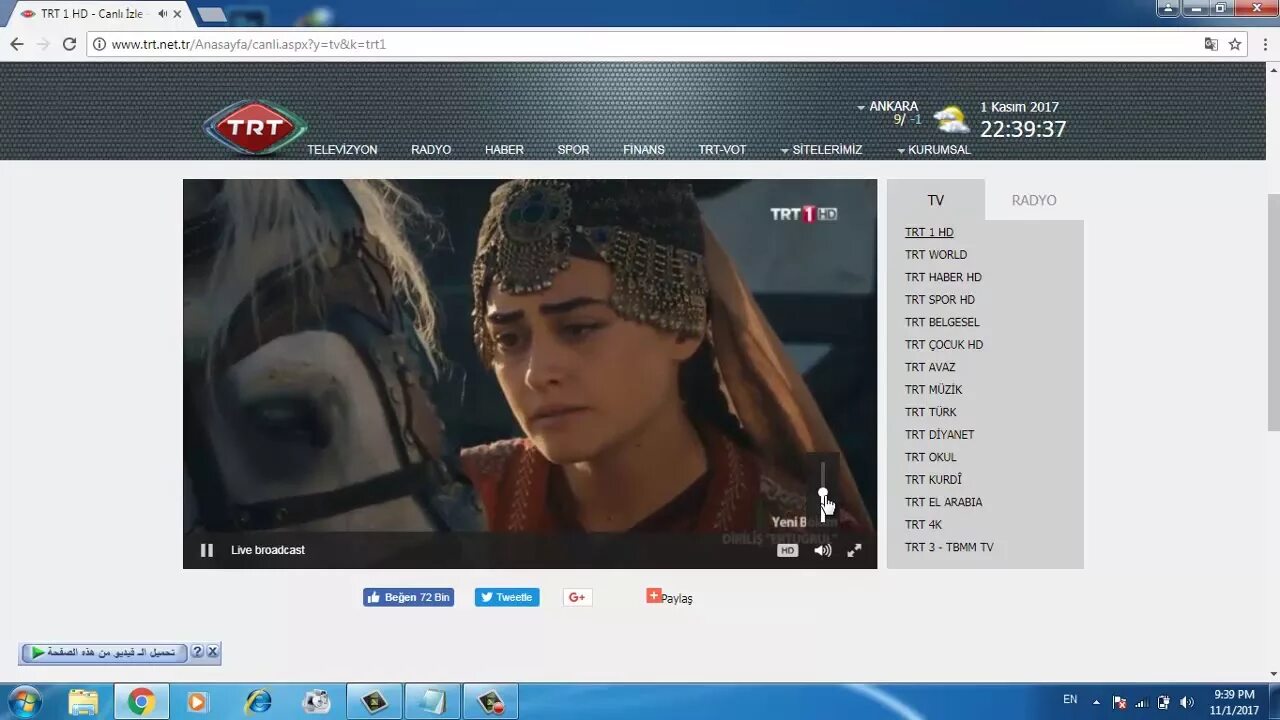Select the TRT HABER HD channel

(x=943, y=277)
